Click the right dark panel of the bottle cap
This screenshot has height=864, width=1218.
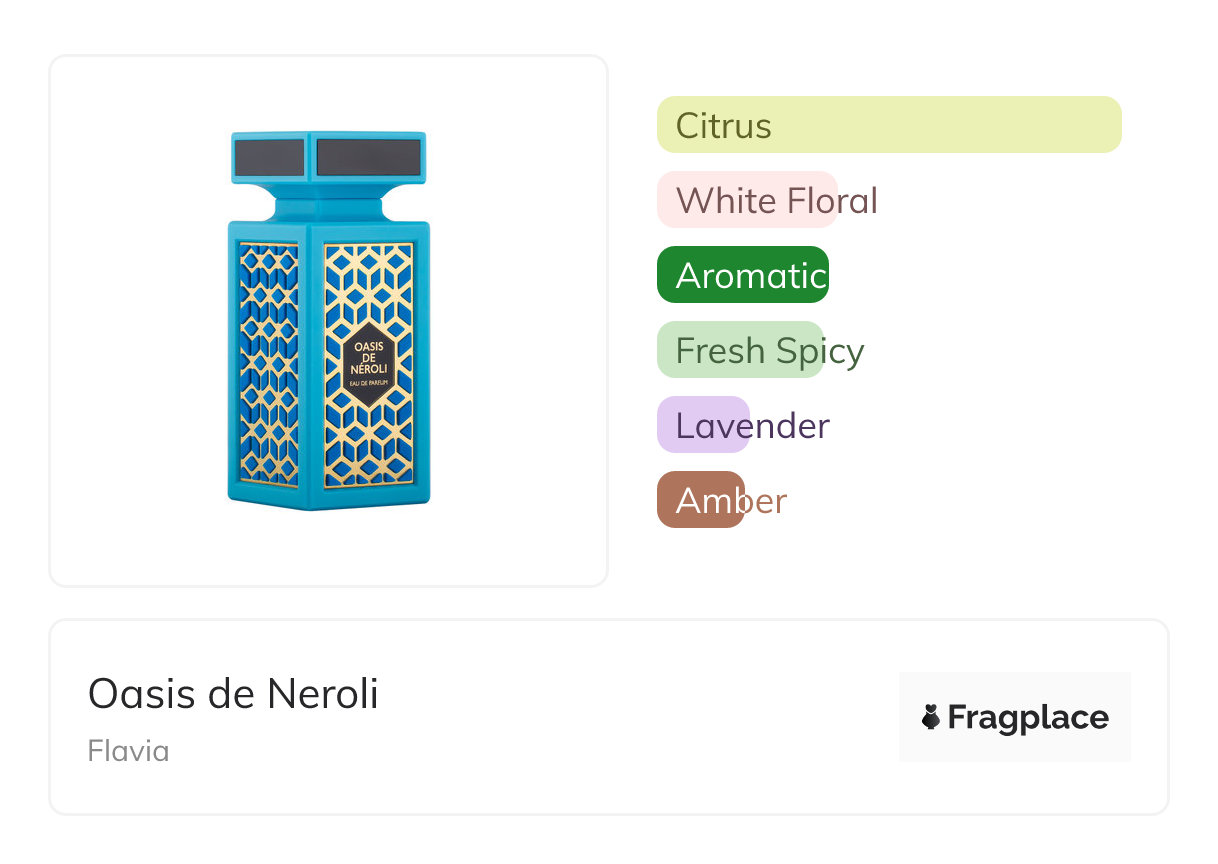[368, 157]
